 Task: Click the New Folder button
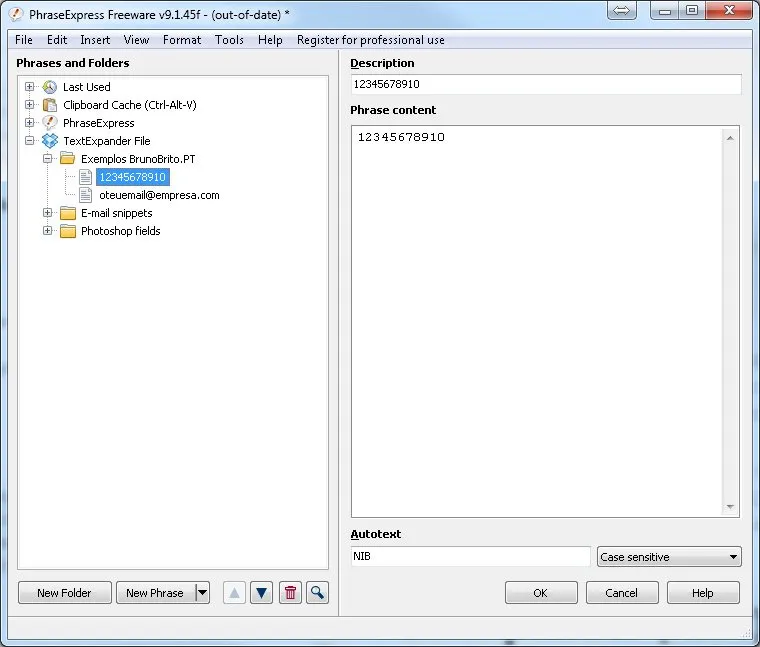(x=64, y=593)
